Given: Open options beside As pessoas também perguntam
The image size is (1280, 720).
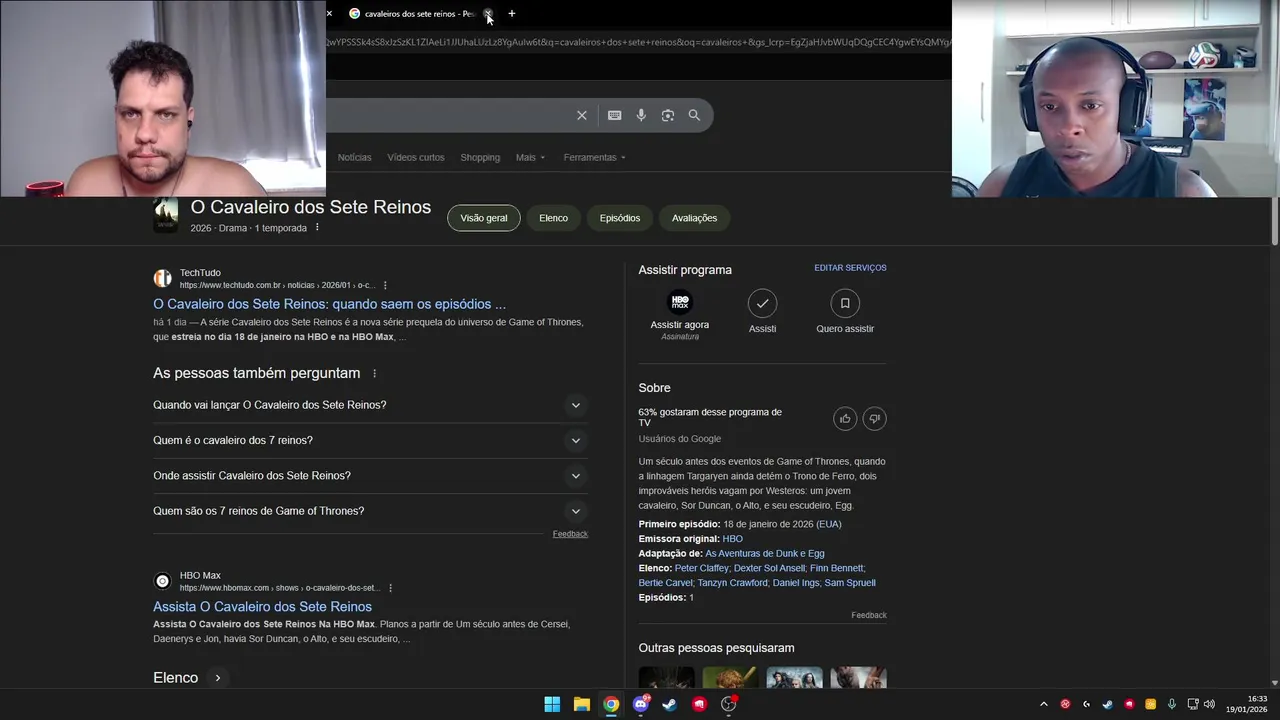Looking at the screenshot, I should click(x=375, y=373).
